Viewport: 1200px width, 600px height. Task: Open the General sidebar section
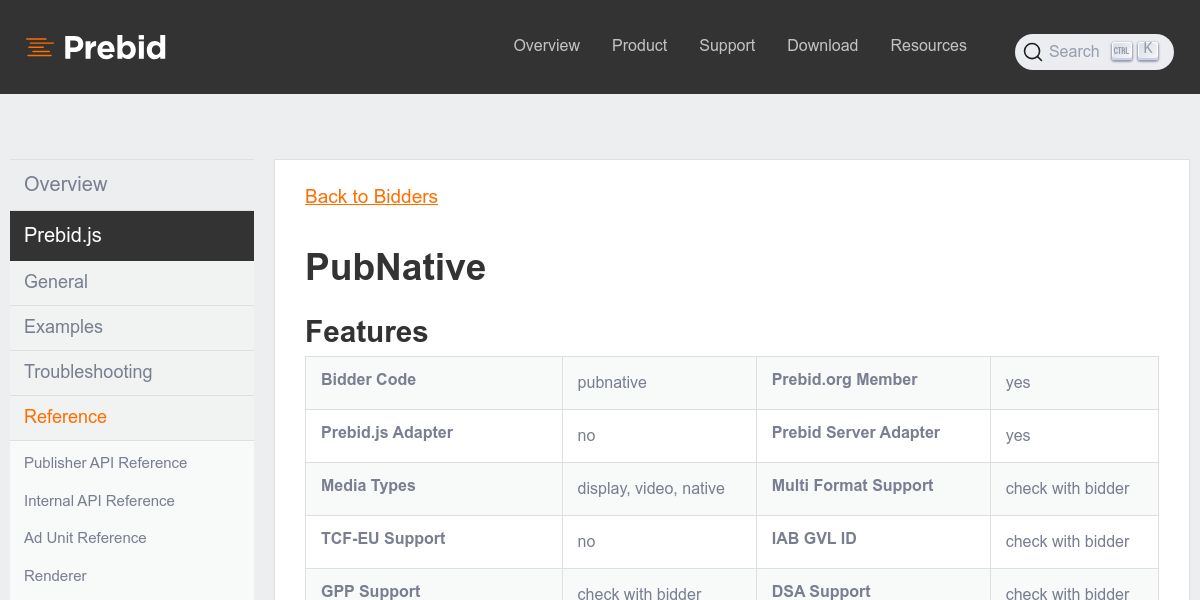(x=56, y=282)
